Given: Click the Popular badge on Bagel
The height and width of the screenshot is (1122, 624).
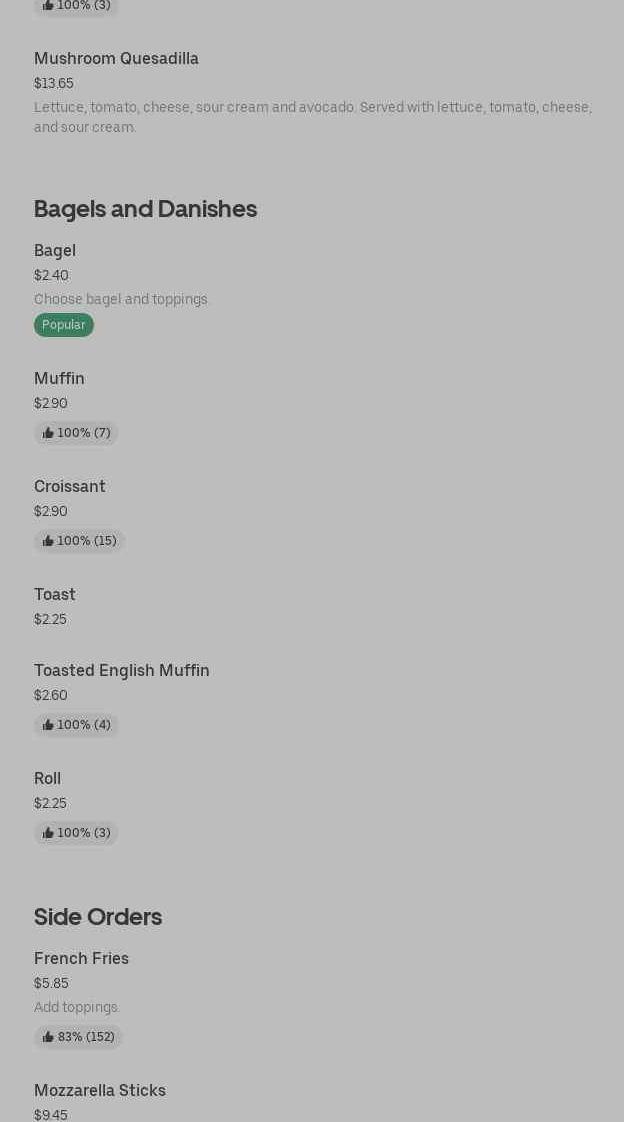Looking at the screenshot, I should click(64, 325).
